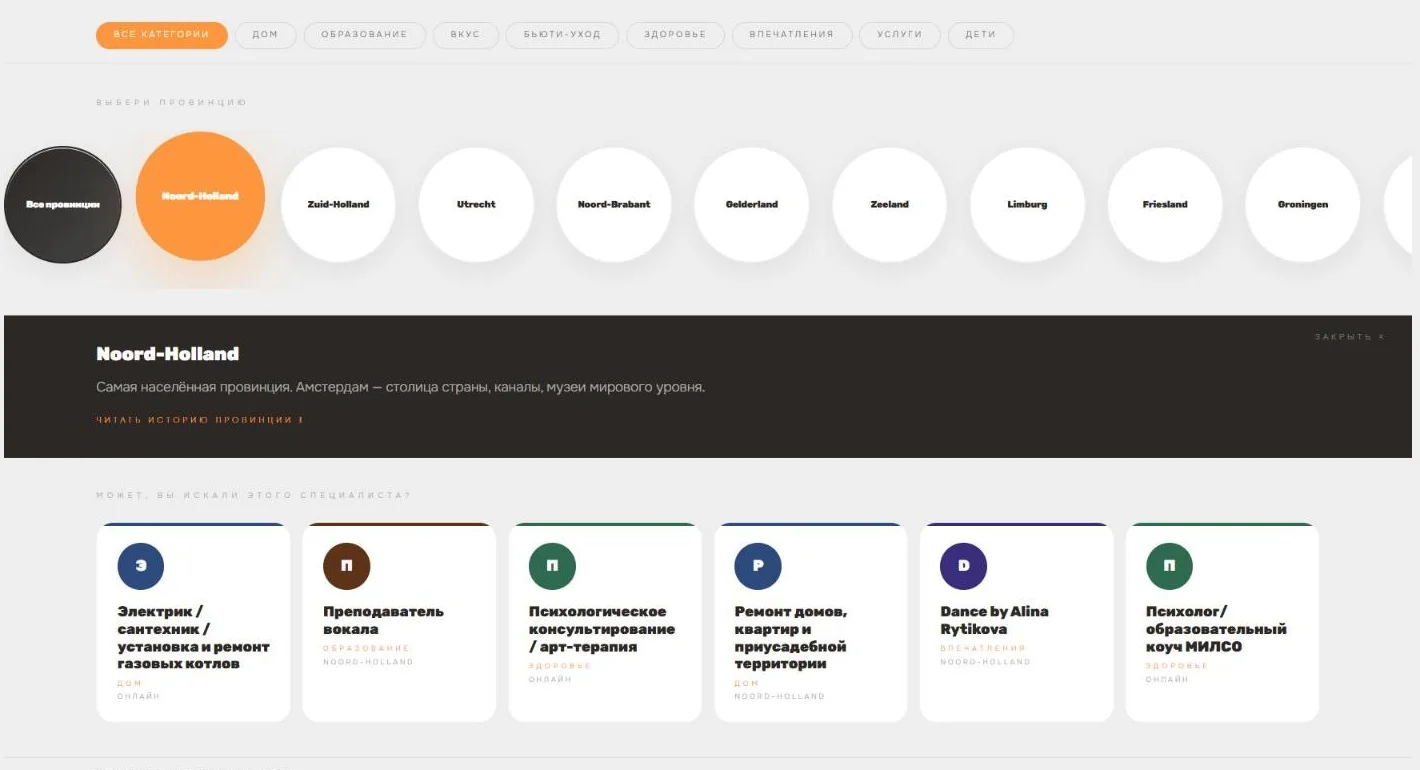Image resolution: width=1420 pixels, height=770 pixels.
Task: Click the П avatar on арт-терапия card
Action: 552,566
